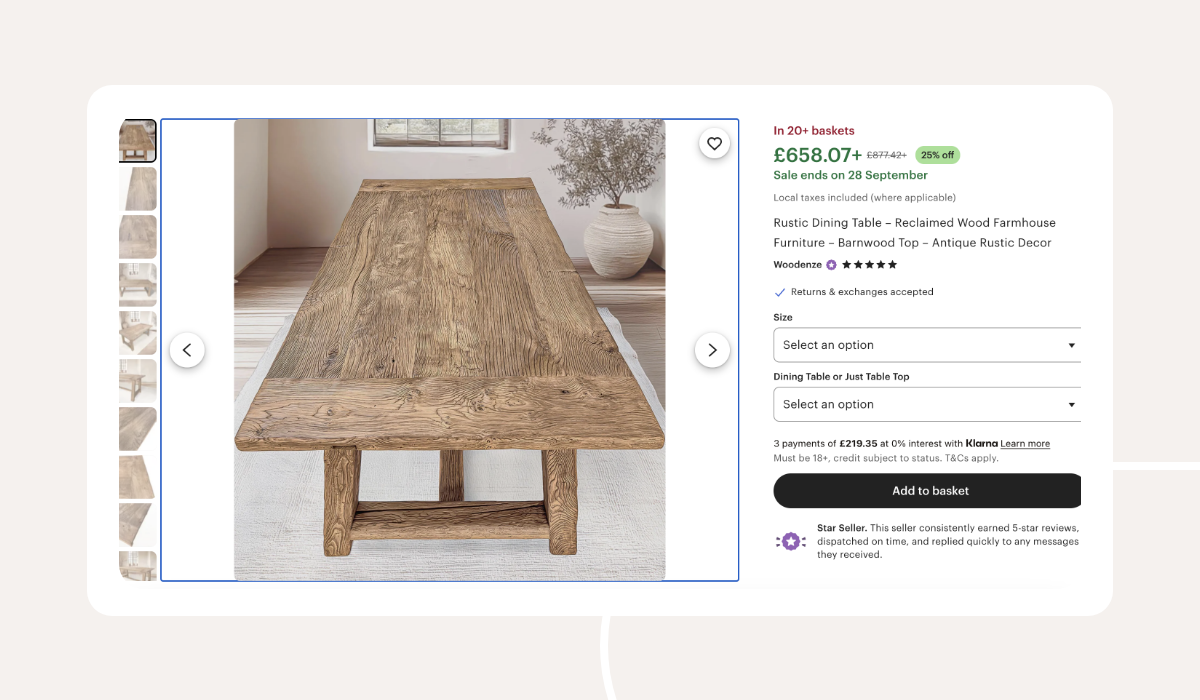1200x700 pixels.
Task: Click the Star Seller badge icon
Action: click(x=790, y=541)
